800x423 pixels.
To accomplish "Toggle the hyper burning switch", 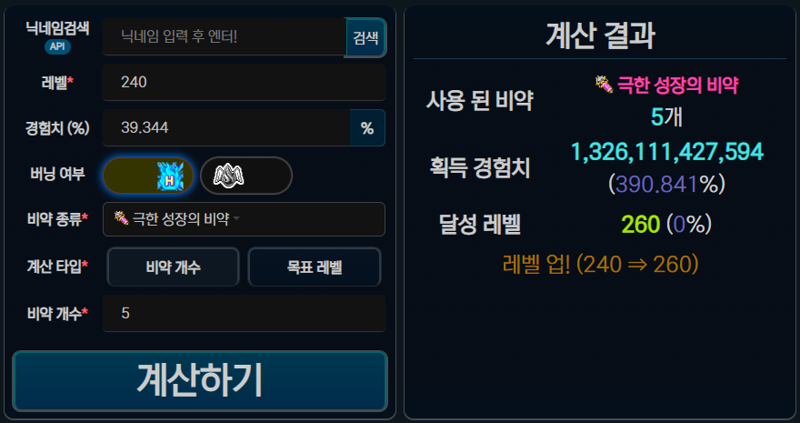I will (148, 176).
